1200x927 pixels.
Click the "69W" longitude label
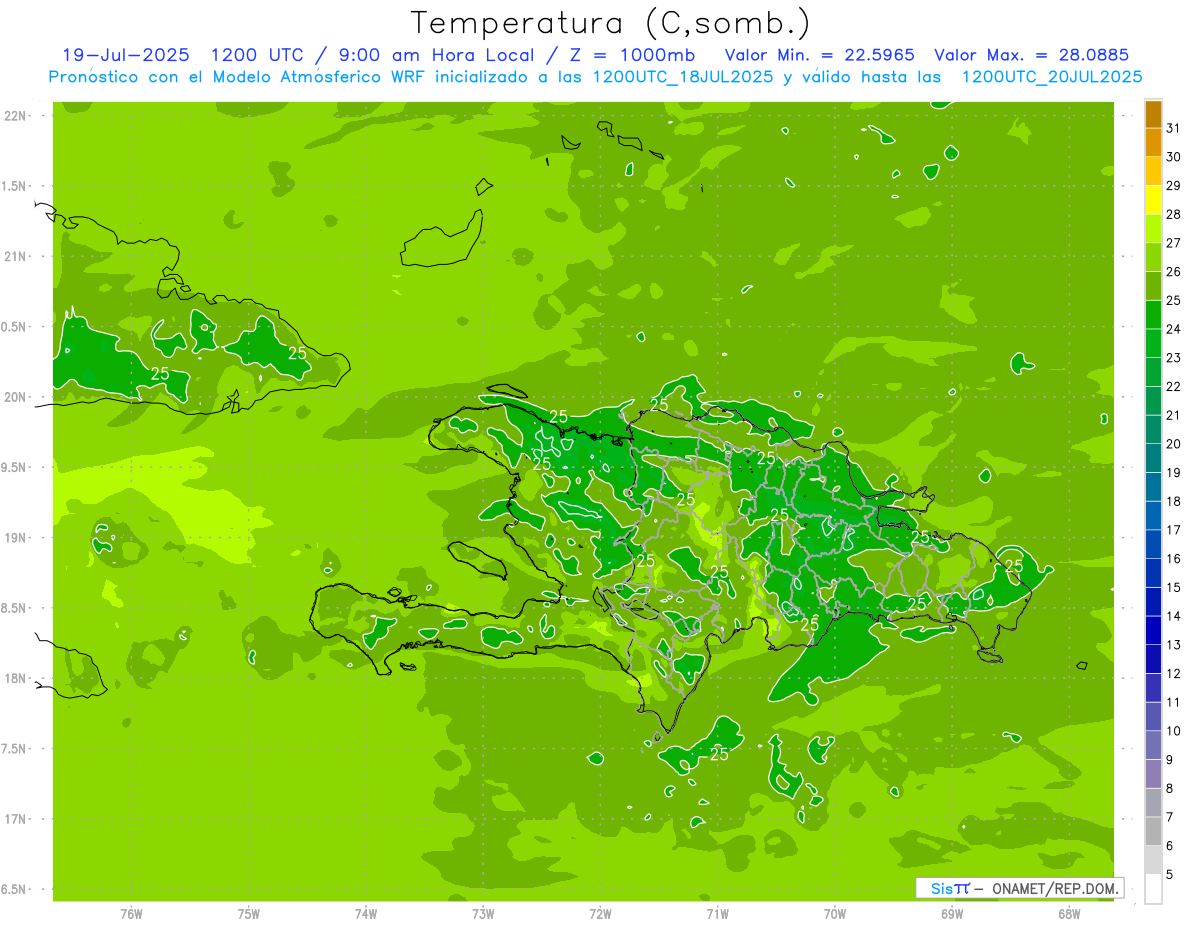click(x=952, y=913)
